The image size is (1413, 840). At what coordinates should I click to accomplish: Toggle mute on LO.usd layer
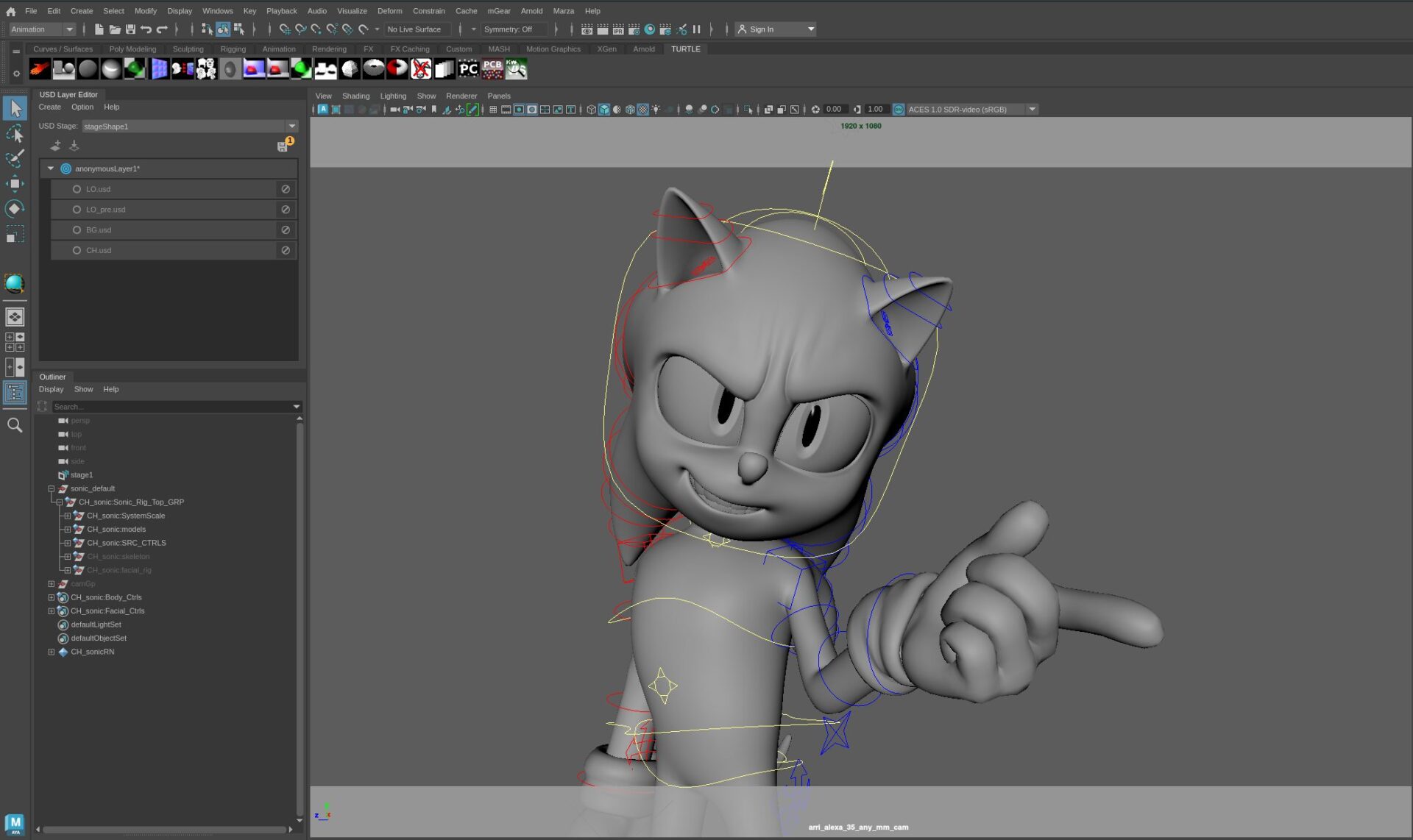coord(286,189)
